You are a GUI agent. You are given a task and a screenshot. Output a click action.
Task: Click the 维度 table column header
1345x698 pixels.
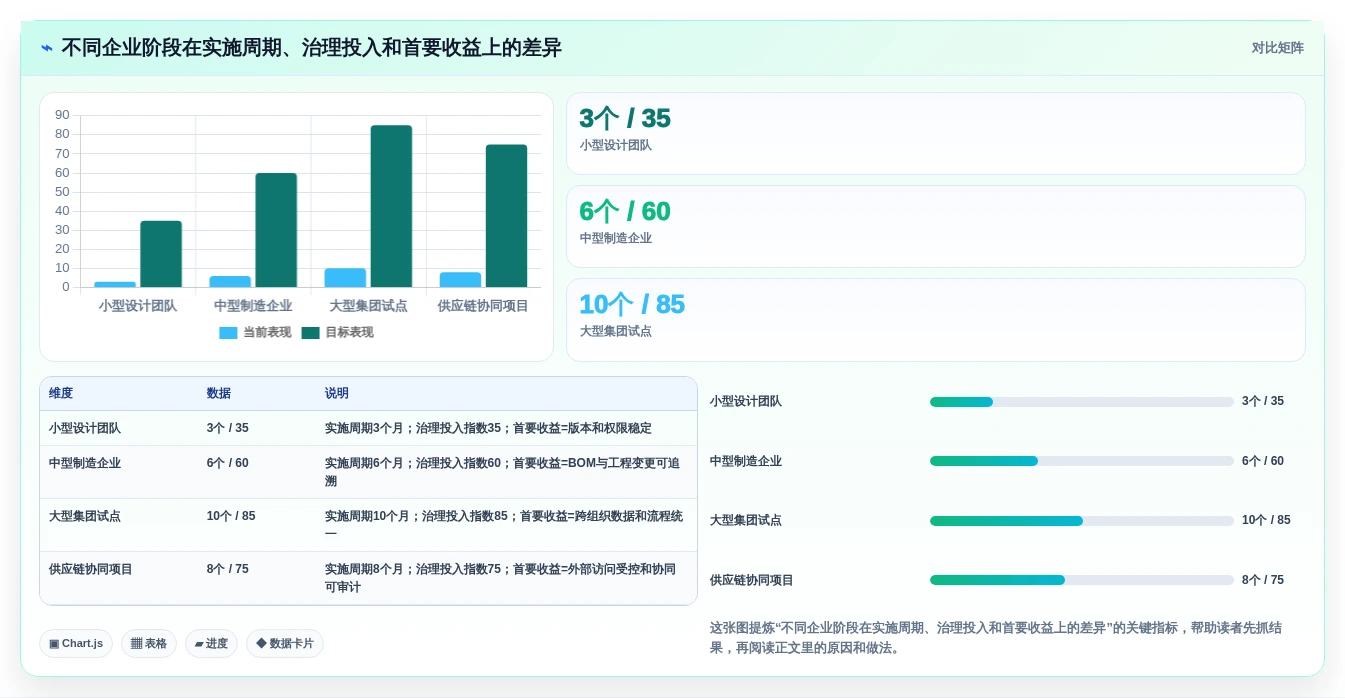click(61, 394)
